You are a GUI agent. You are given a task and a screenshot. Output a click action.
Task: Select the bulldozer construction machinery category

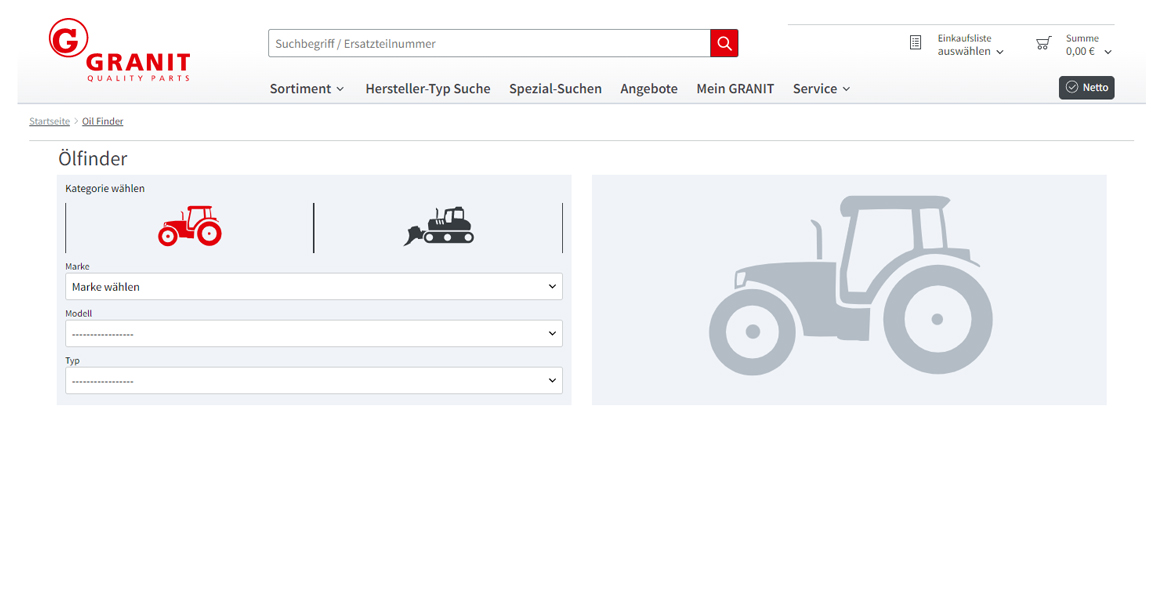[438, 227]
